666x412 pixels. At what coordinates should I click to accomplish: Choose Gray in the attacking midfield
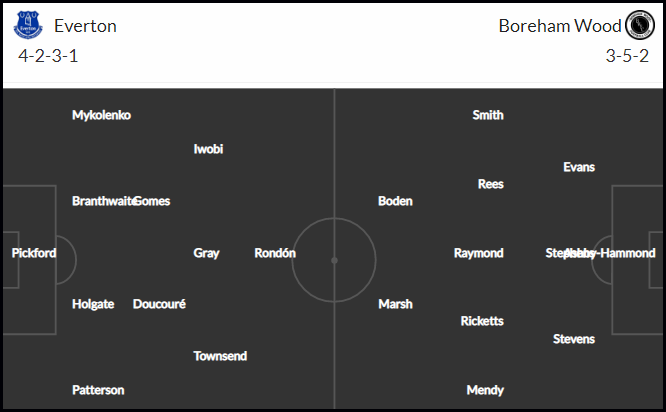click(x=206, y=254)
